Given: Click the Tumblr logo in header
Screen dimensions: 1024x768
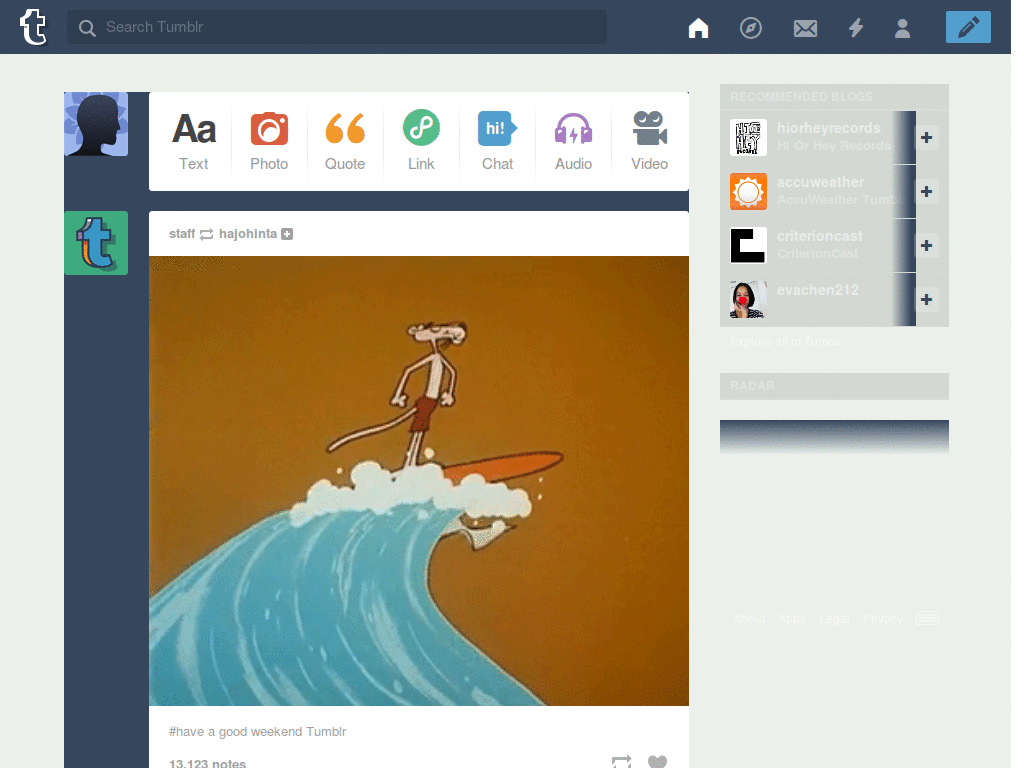Looking at the screenshot, I should (33, 27).
